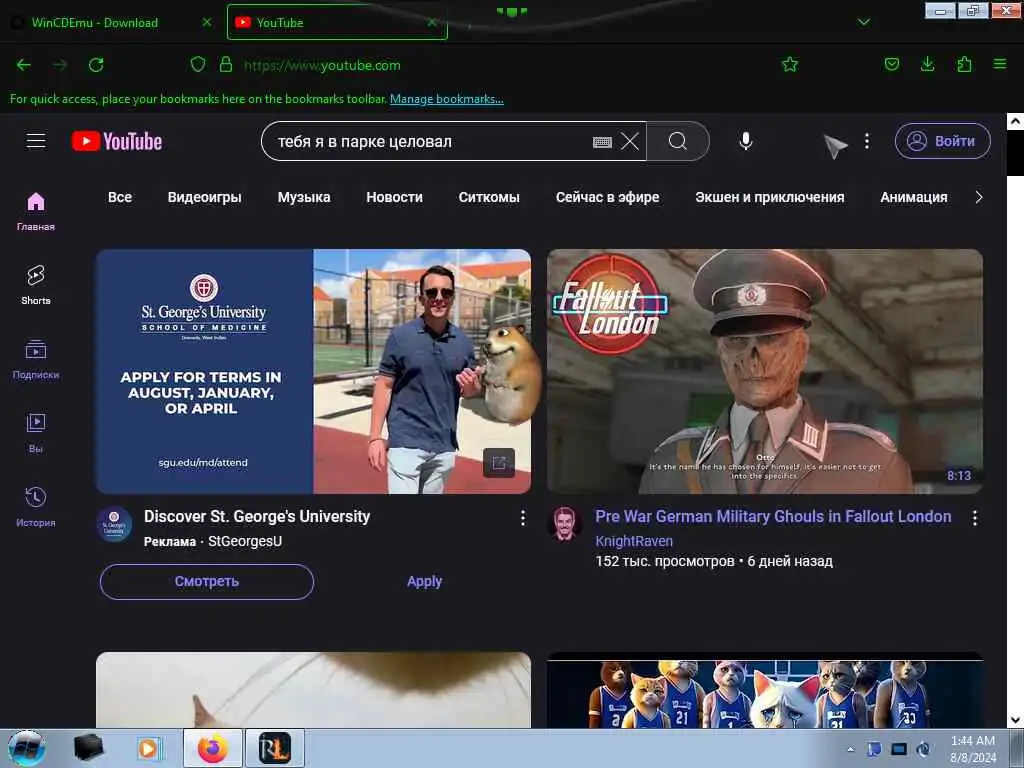The image size is (1024, 768).
Task: Select the Ситкомы filter chip
Action: tap(489, 197)
